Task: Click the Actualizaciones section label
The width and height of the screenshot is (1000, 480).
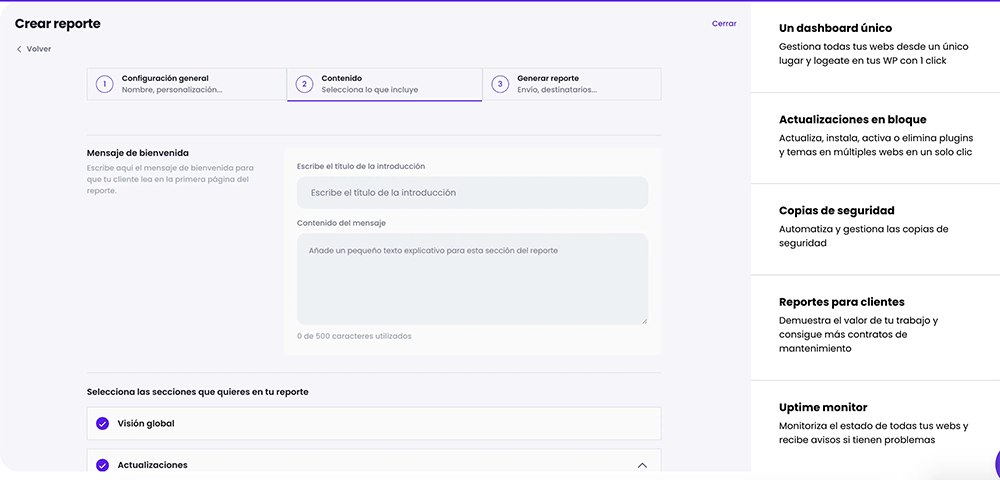Action: click(152, 465)
